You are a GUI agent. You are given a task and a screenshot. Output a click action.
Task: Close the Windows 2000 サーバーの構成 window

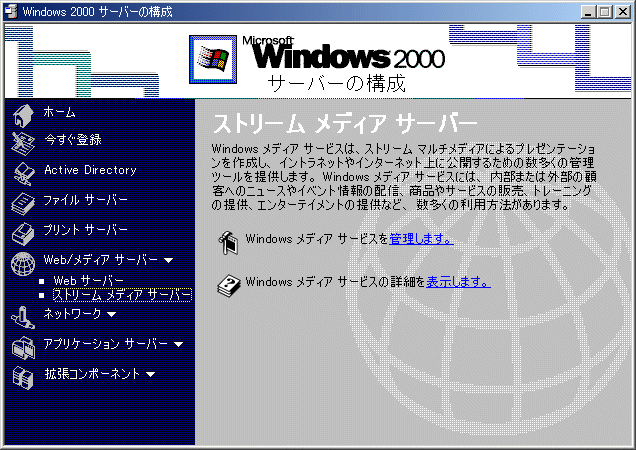coord(623,11)
